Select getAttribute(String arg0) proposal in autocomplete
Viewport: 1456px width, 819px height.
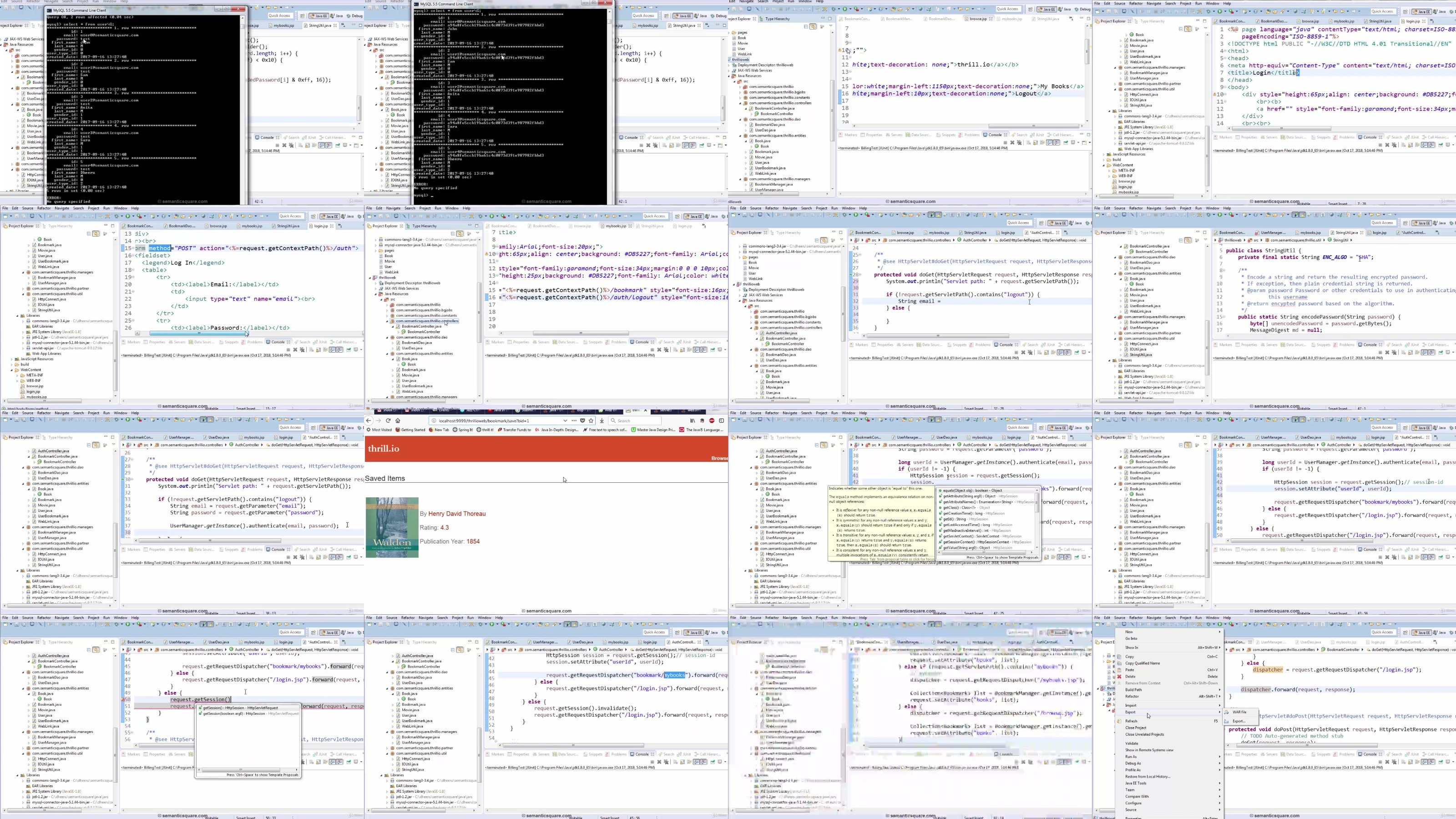pyautogui.click(x=986, y=495)
